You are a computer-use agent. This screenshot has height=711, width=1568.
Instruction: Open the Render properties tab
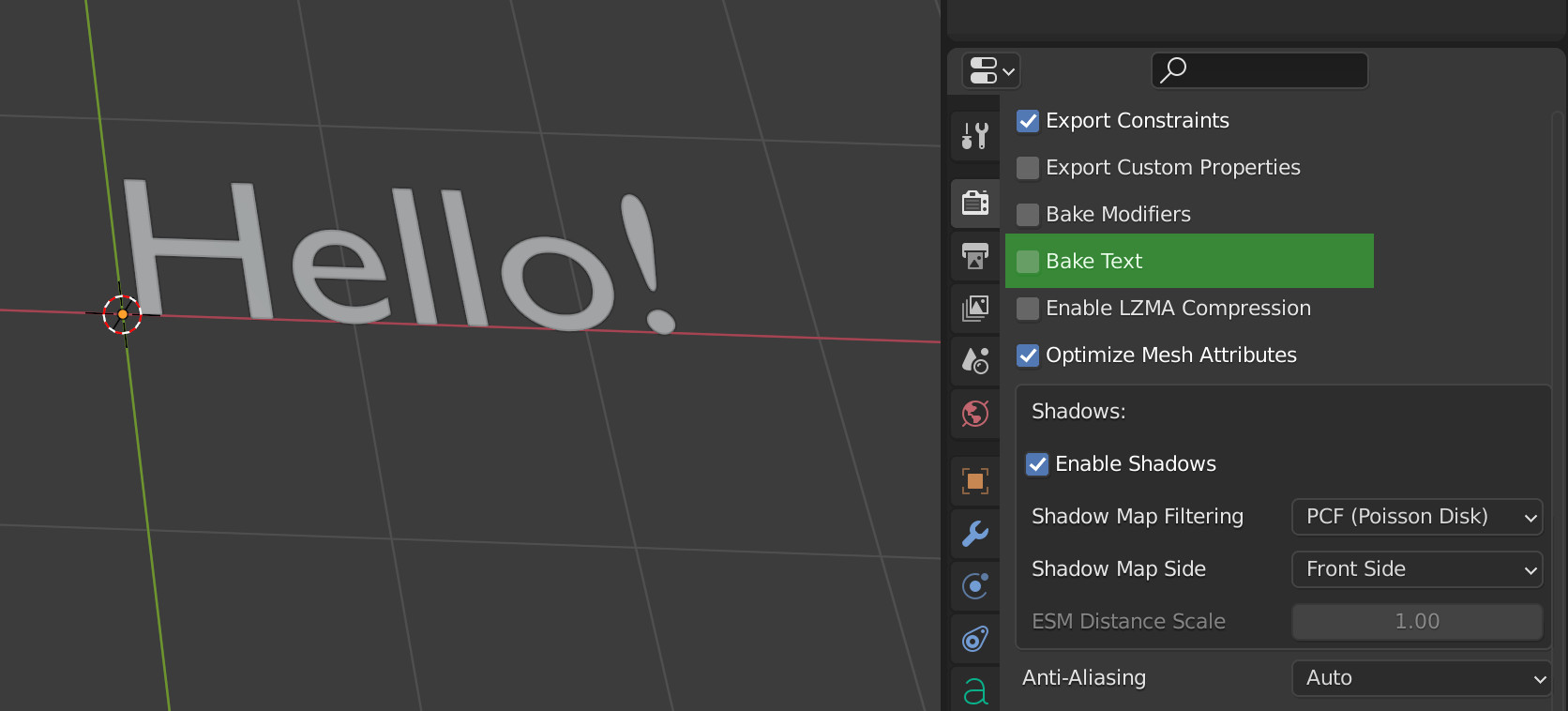click(975, 203)
